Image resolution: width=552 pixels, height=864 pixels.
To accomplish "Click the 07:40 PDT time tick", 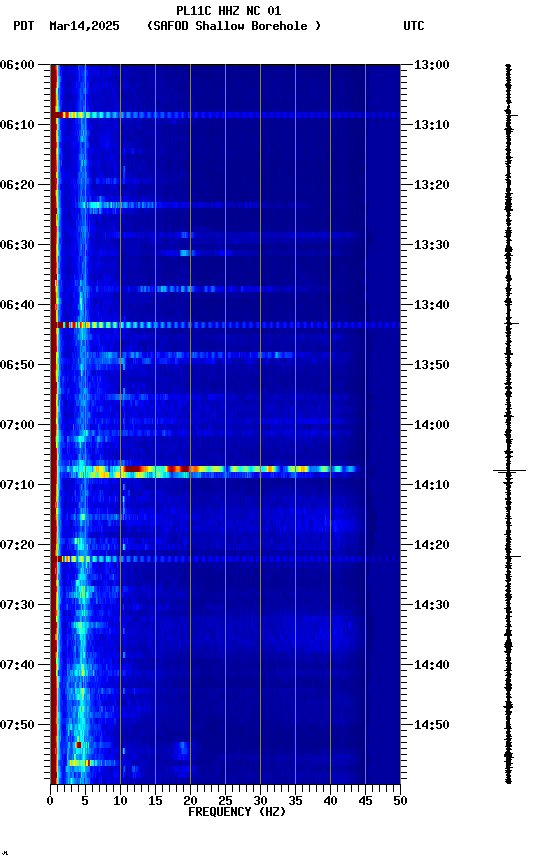I will point(17,665).
